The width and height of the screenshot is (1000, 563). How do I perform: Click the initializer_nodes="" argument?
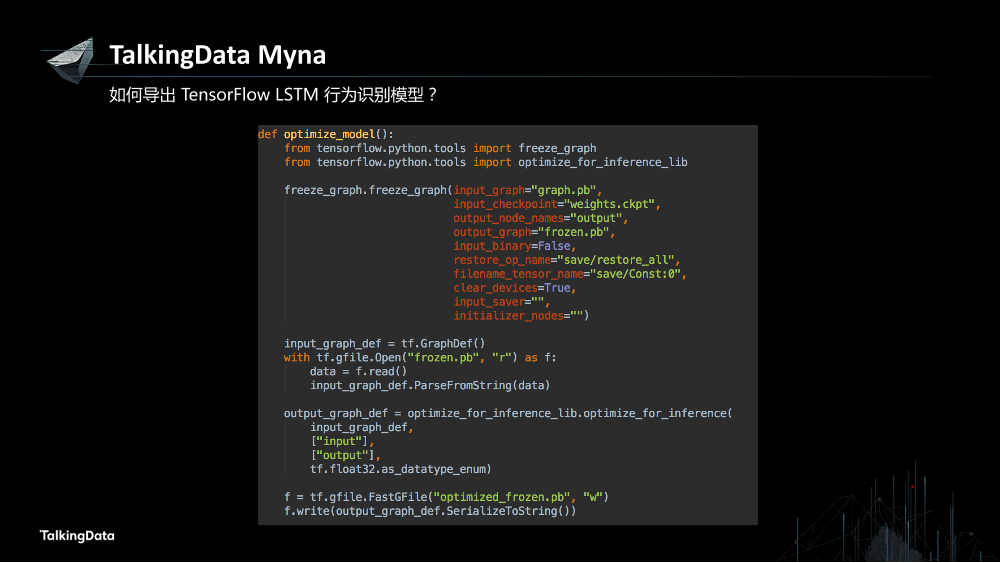click(x=521, y=316)
